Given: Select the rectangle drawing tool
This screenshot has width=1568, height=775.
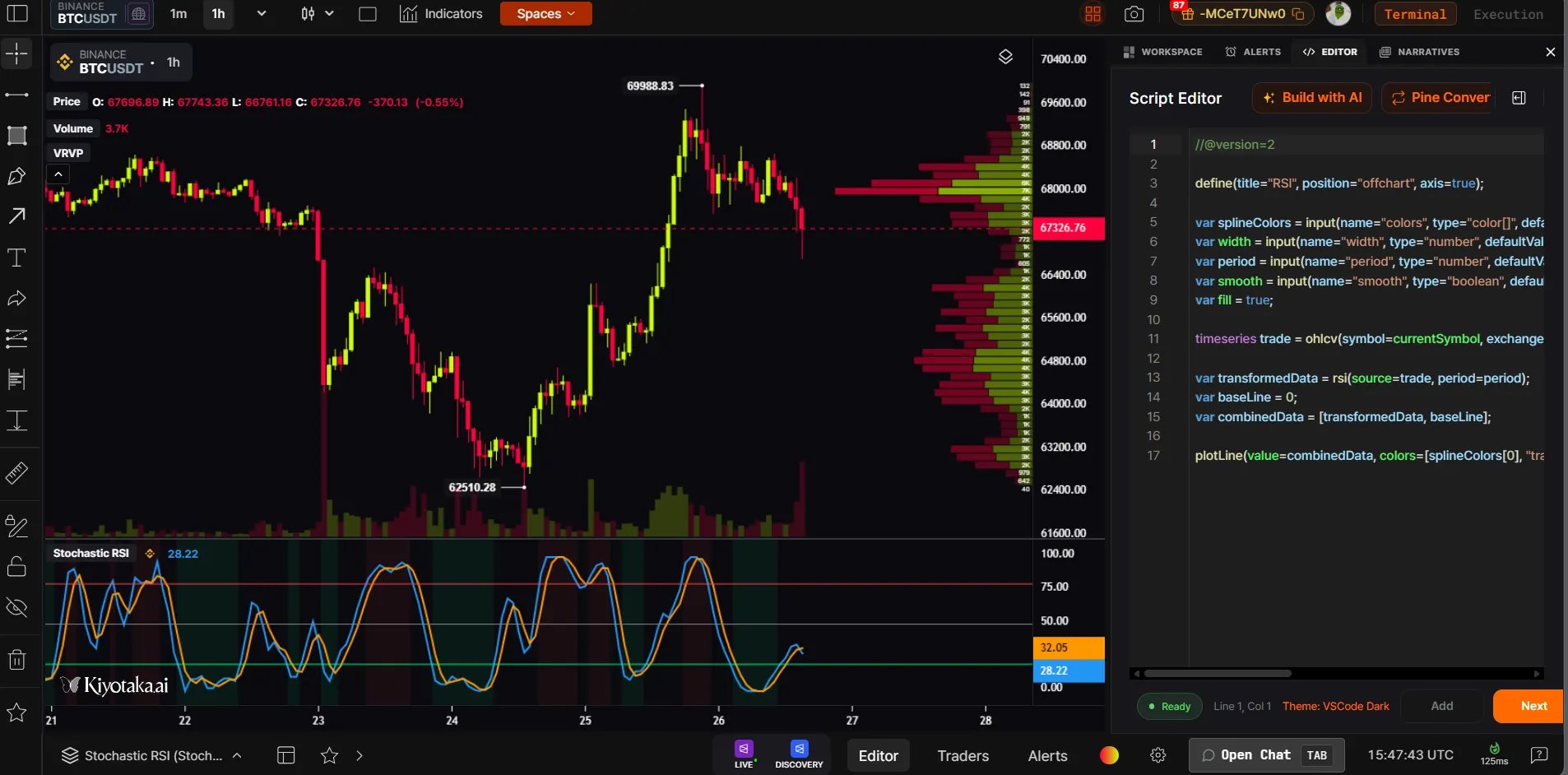Looking at the screenshot, I should pyautogui.click(x=16, y=136).
